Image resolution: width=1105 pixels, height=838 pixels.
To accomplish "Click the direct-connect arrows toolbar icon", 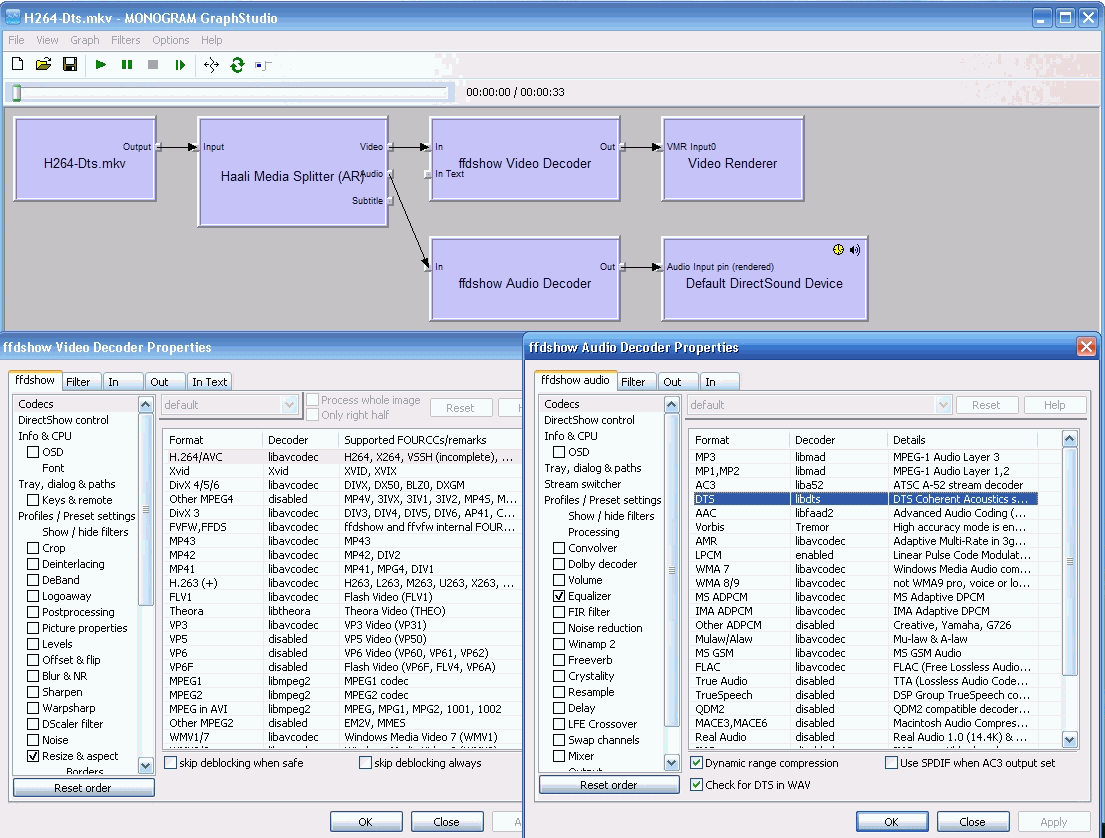I will 211,65.
